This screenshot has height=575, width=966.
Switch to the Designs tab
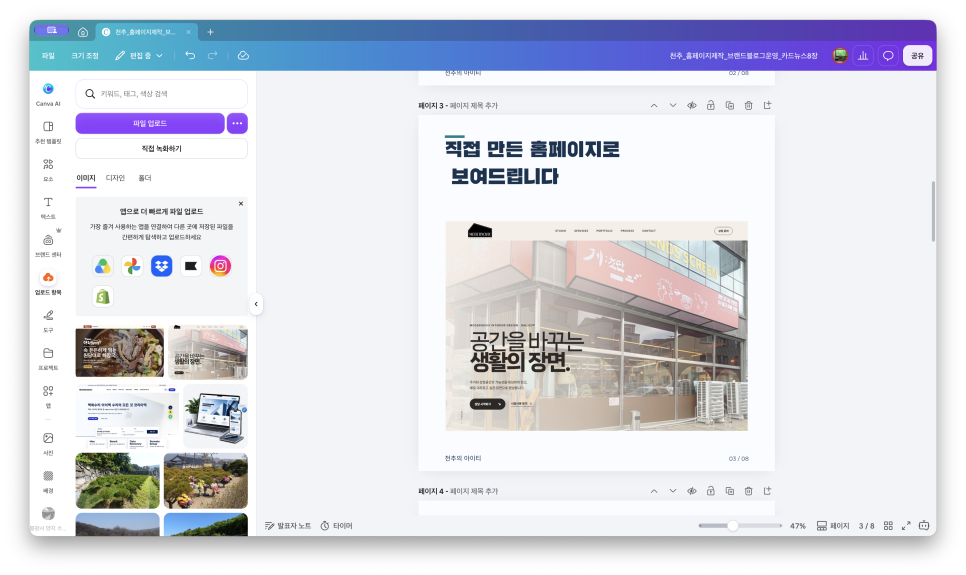point(115,178)
